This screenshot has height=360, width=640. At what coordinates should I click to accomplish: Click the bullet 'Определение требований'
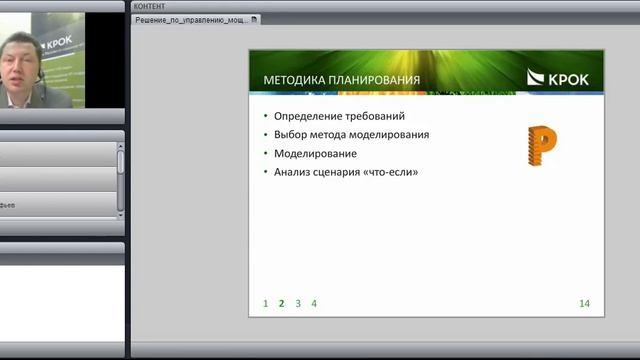(339, 116)
